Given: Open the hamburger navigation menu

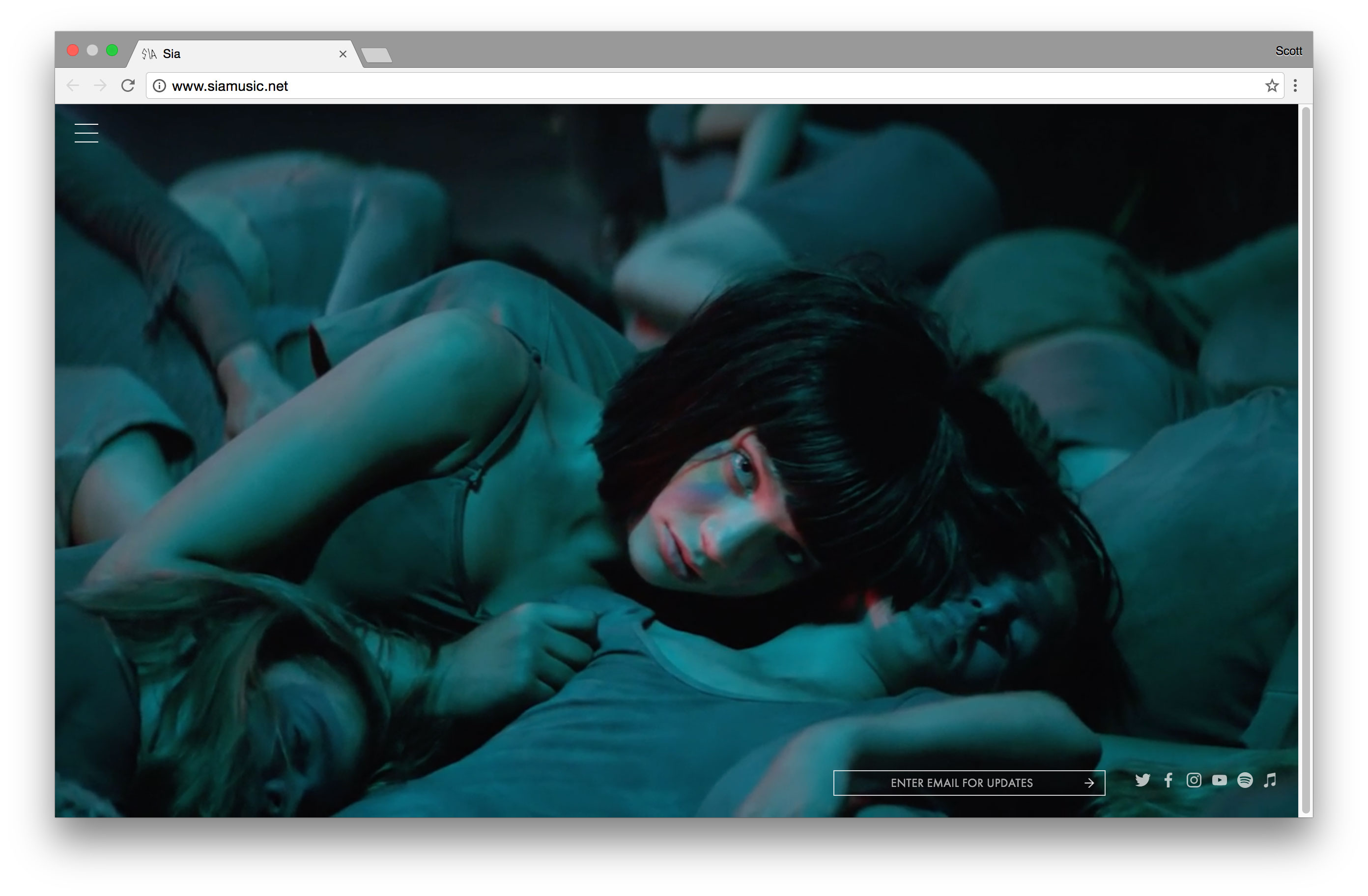Looking at the screenshot, I should point(86,133).
